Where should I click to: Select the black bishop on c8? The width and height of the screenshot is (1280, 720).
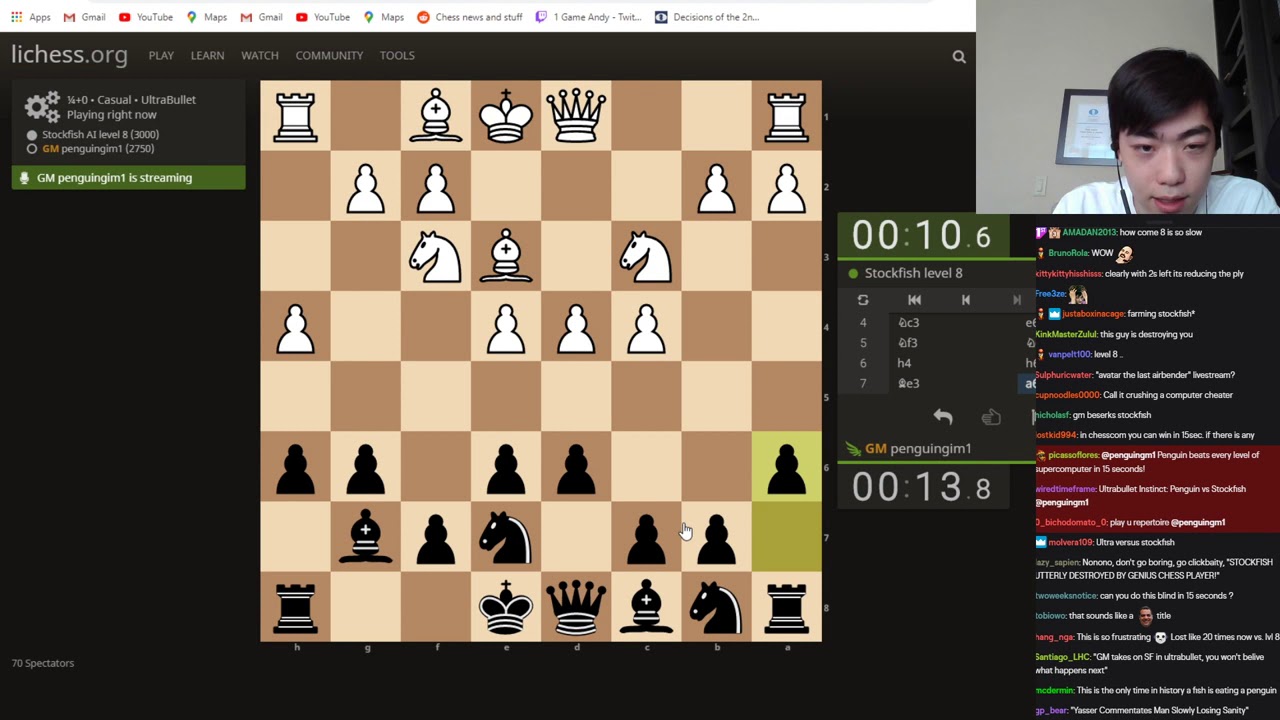(646, 606)
